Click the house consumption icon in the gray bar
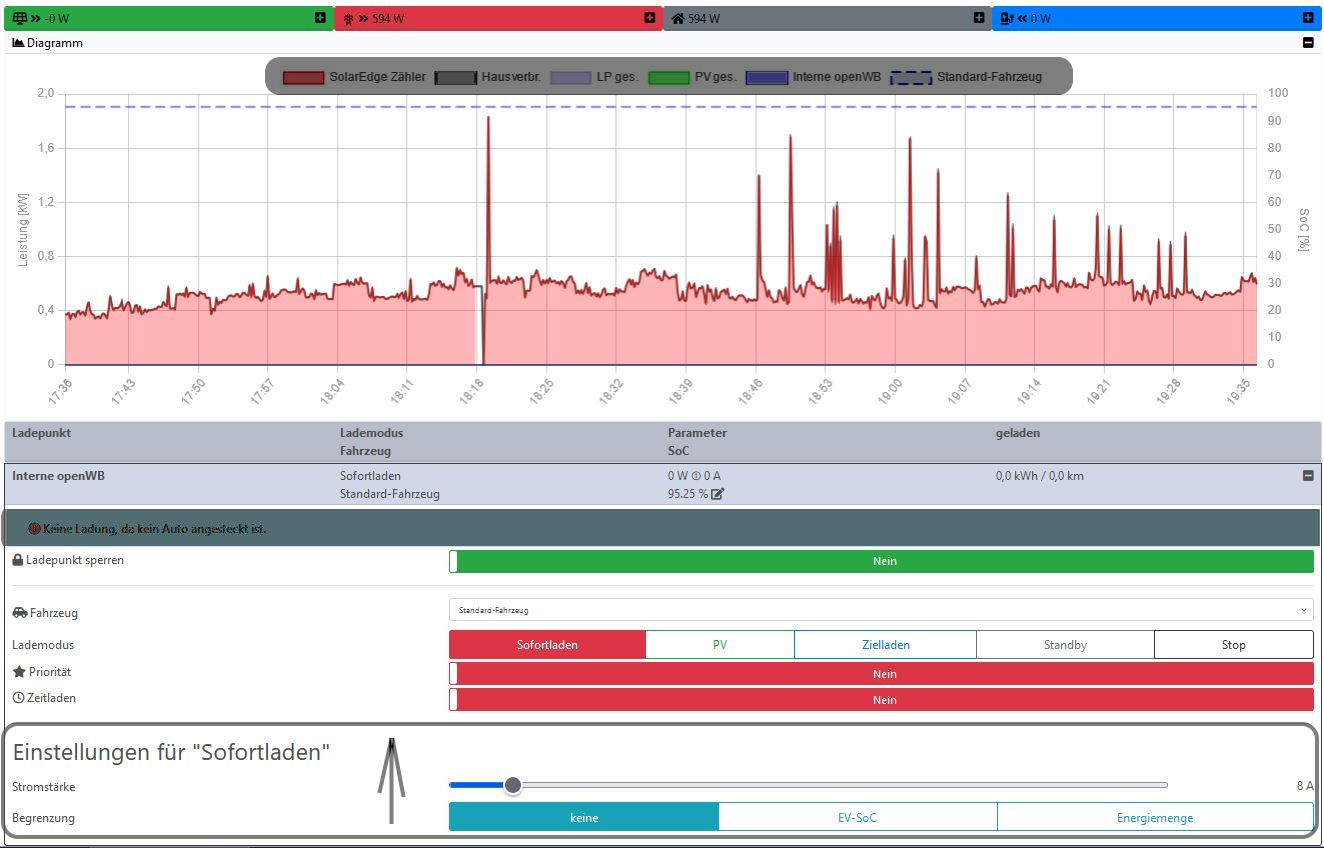 click(678, 18)
